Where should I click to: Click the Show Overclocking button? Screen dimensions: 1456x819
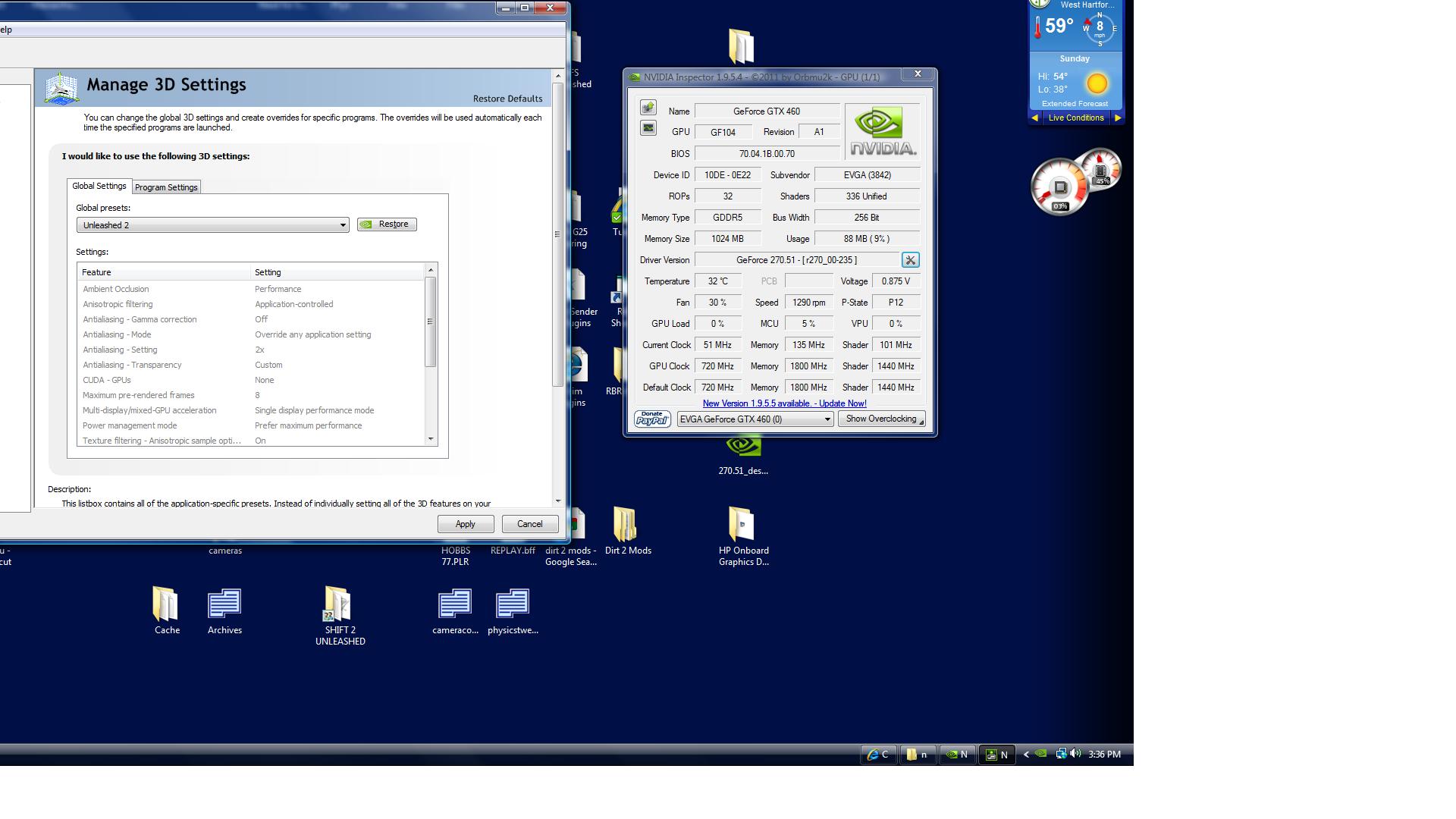tap(881, 419)
